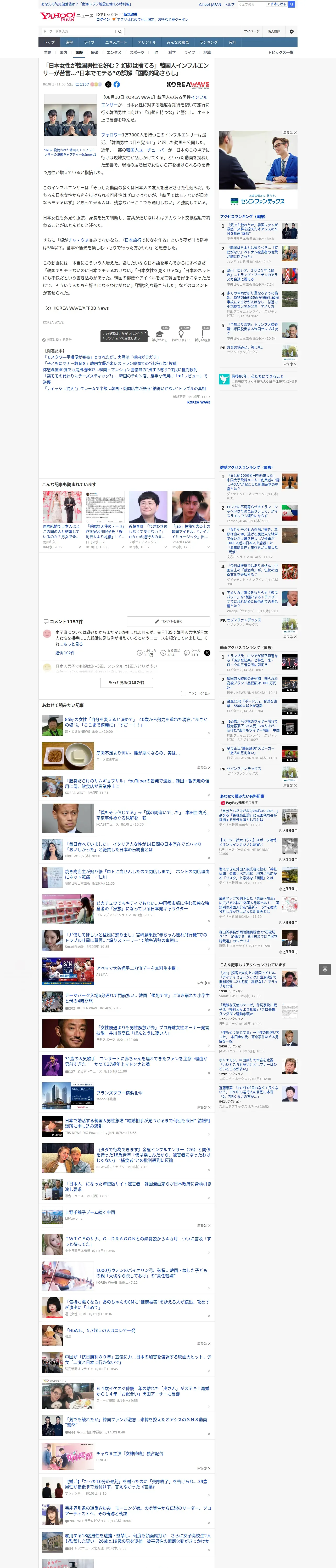
Task: Click ヘルプ link at top
Action: pyautogui.click(x=229, y=4)
